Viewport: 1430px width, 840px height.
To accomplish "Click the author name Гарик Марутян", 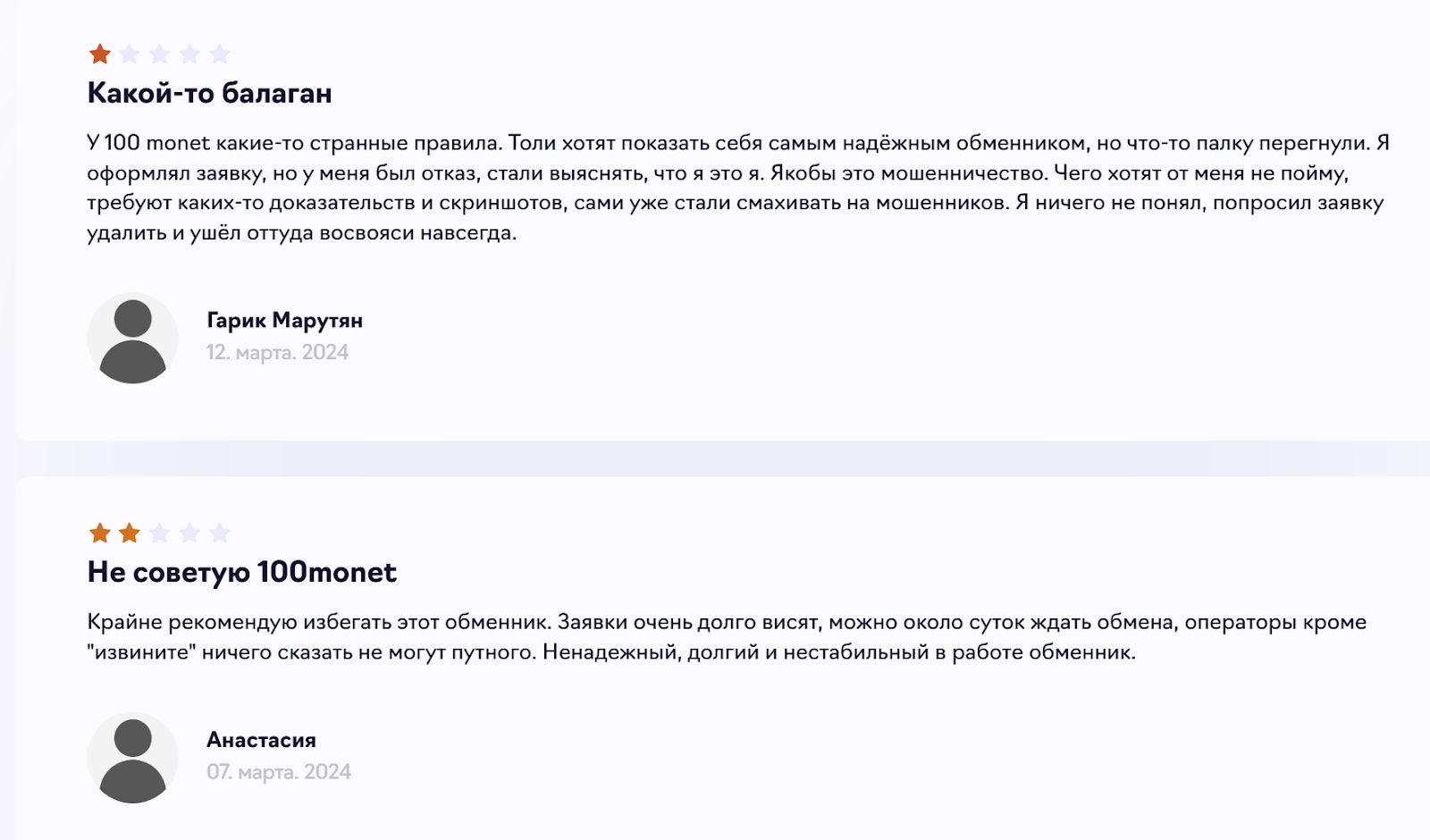I will pyautogui.click(x=285, y=320).
